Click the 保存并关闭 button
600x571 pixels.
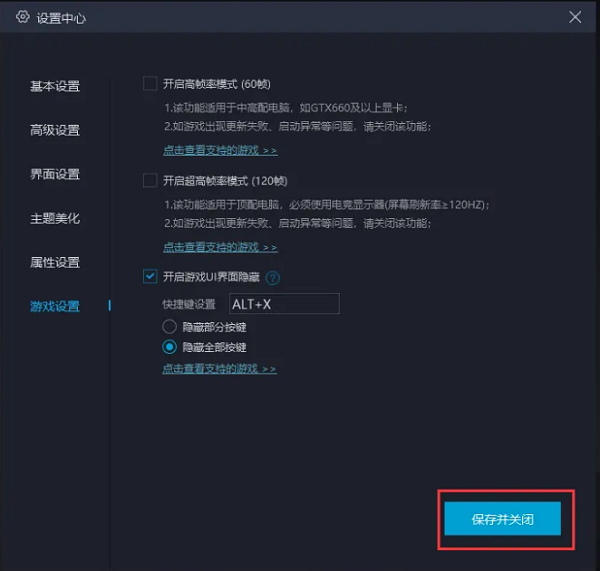tap(502, 518)
